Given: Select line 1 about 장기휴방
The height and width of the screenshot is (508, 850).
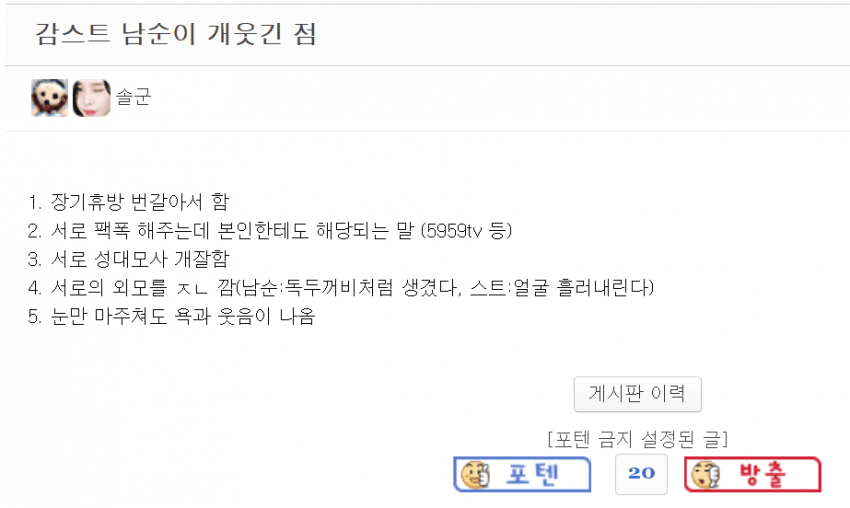Looking at the screenshot, I should click(x=129, y=202).
